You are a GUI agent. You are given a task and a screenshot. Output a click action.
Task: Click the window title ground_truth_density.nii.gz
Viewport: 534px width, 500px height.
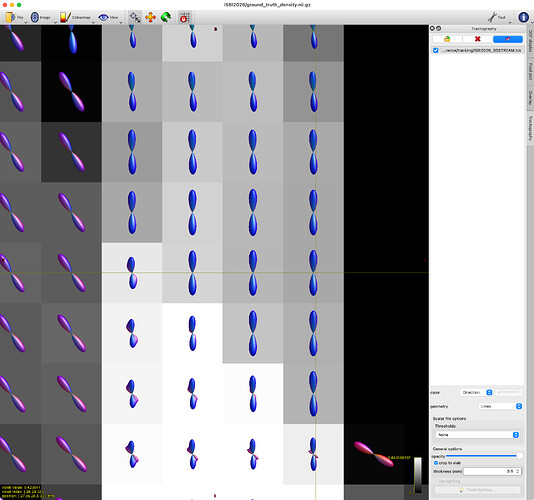267,5
